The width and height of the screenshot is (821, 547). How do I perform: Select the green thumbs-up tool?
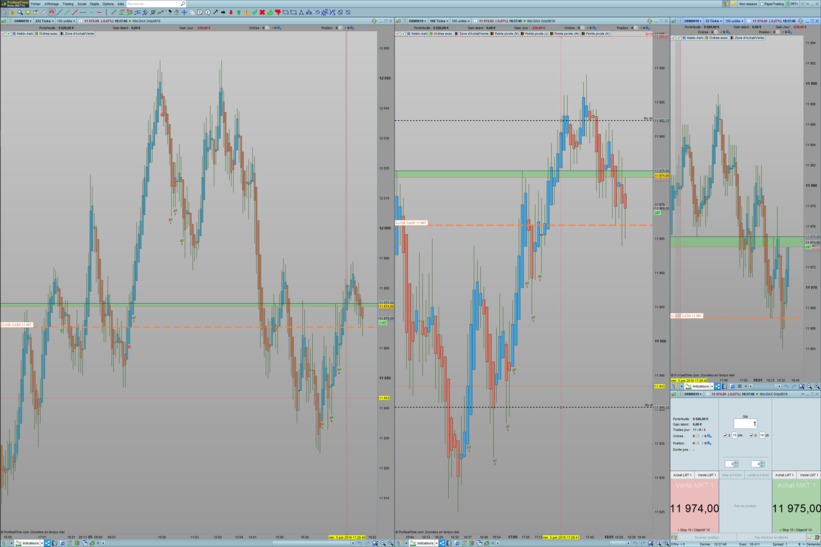tap(270, 12)
